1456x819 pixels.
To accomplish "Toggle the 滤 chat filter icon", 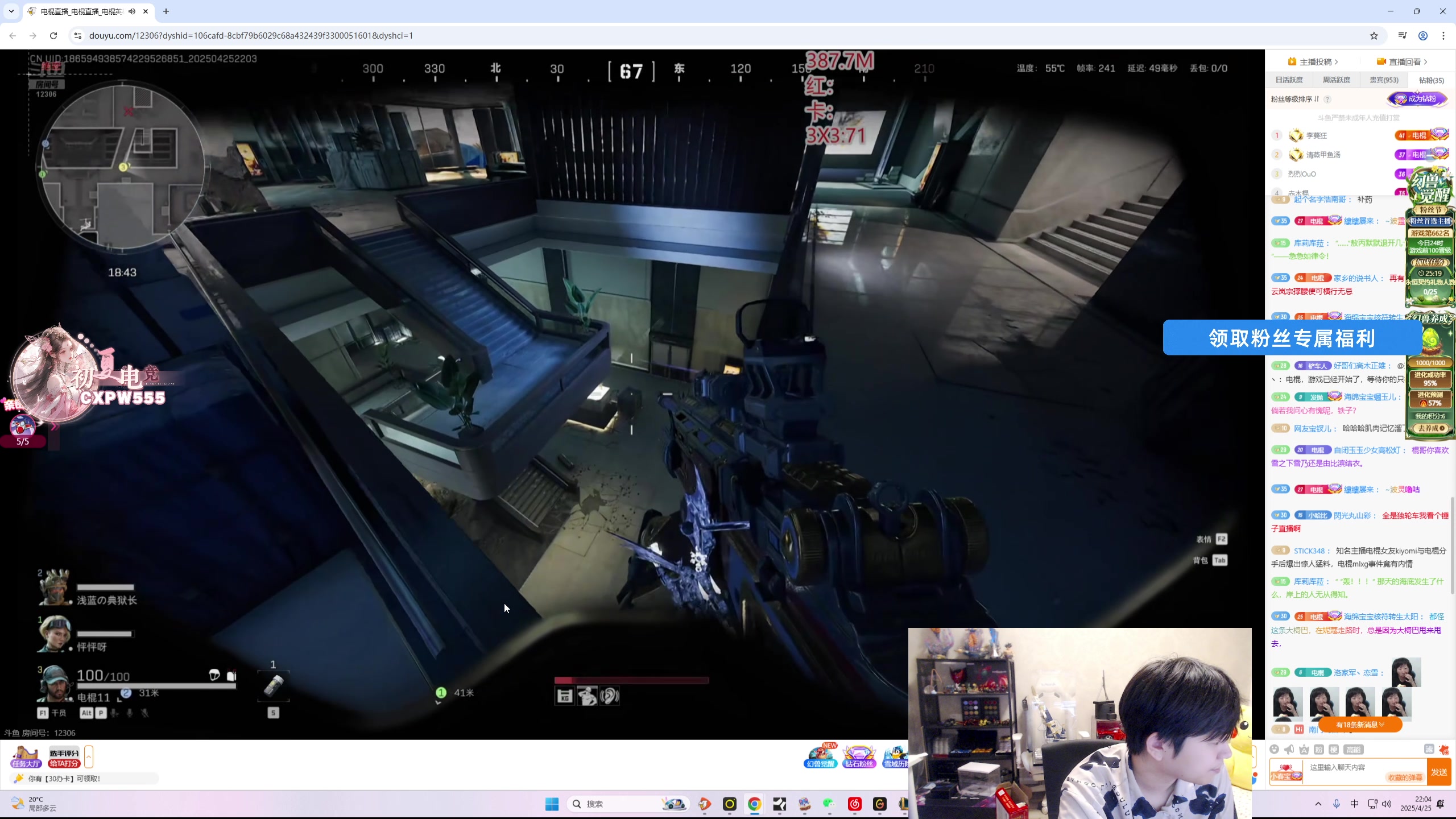I will (1429, 749).
